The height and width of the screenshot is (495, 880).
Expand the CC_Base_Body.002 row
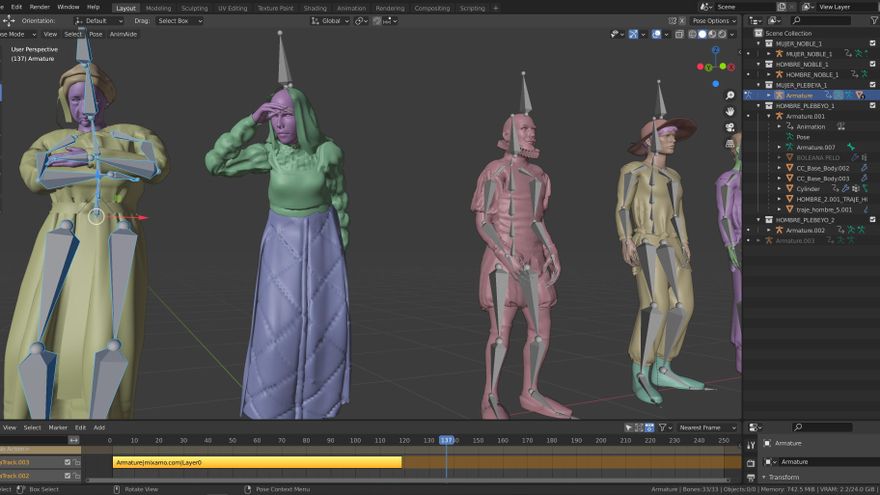tap(780, 168)
